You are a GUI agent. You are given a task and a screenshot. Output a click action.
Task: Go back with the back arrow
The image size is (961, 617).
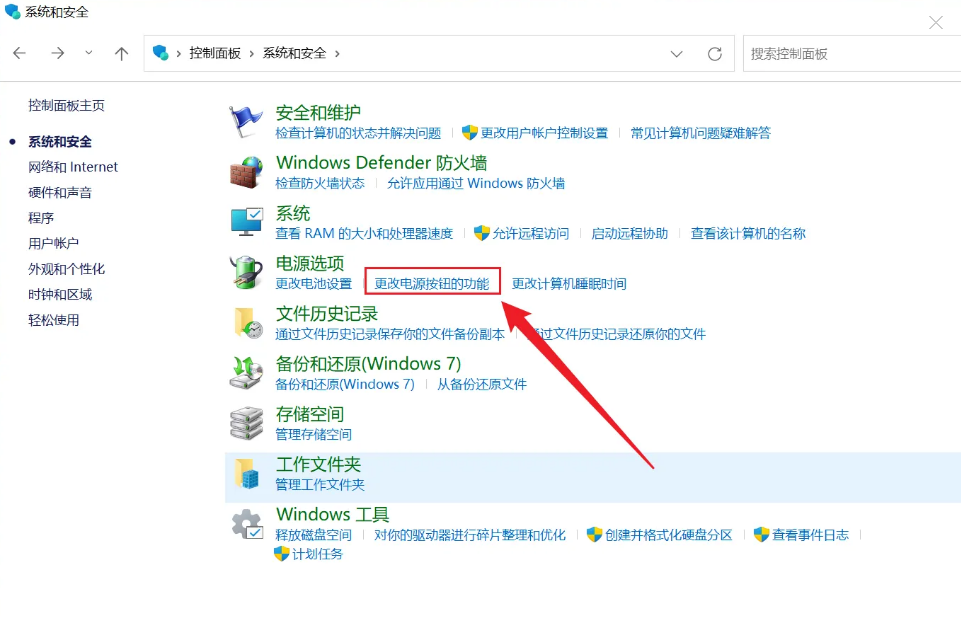[20, 53]
